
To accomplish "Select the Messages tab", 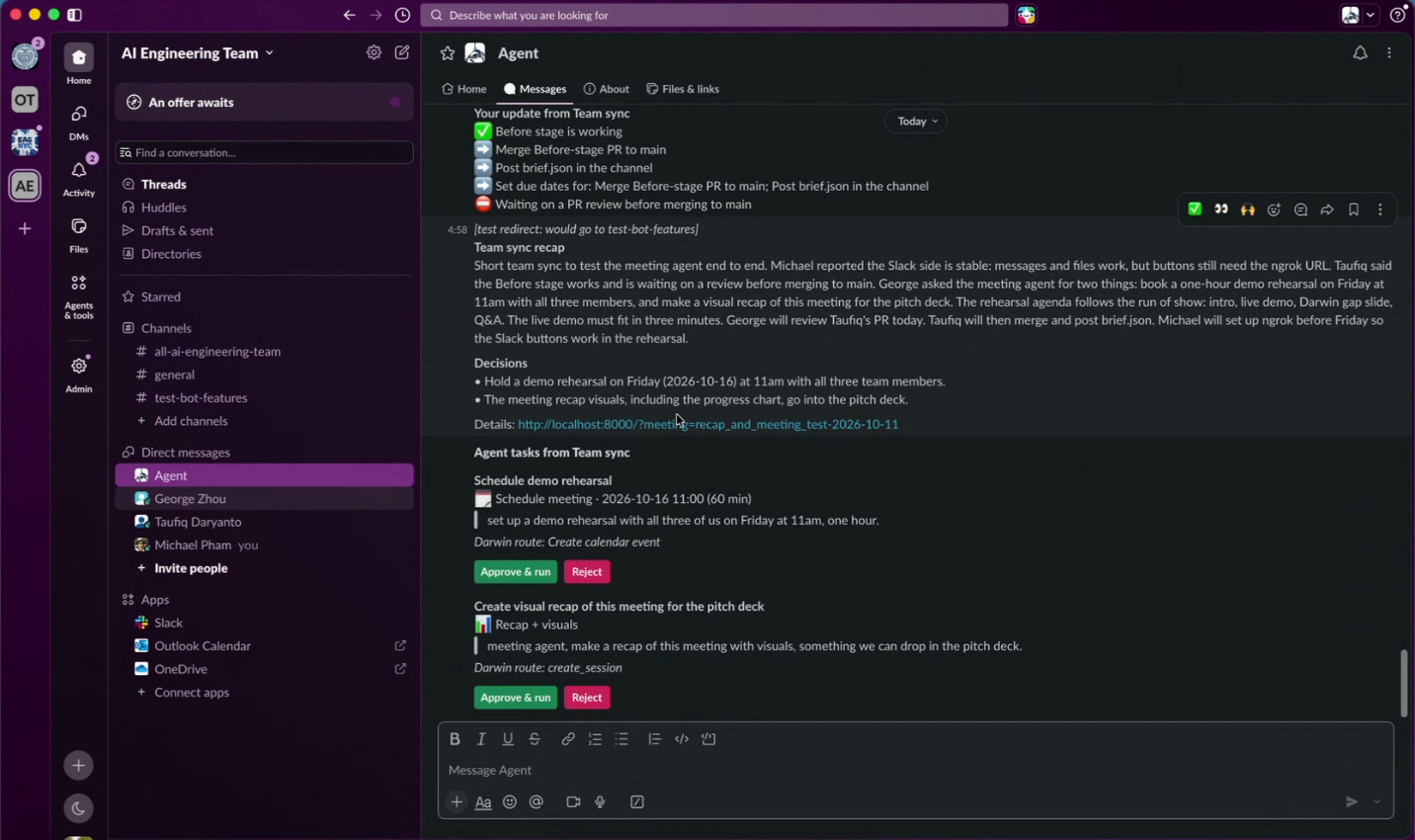I will coord(536,89).
